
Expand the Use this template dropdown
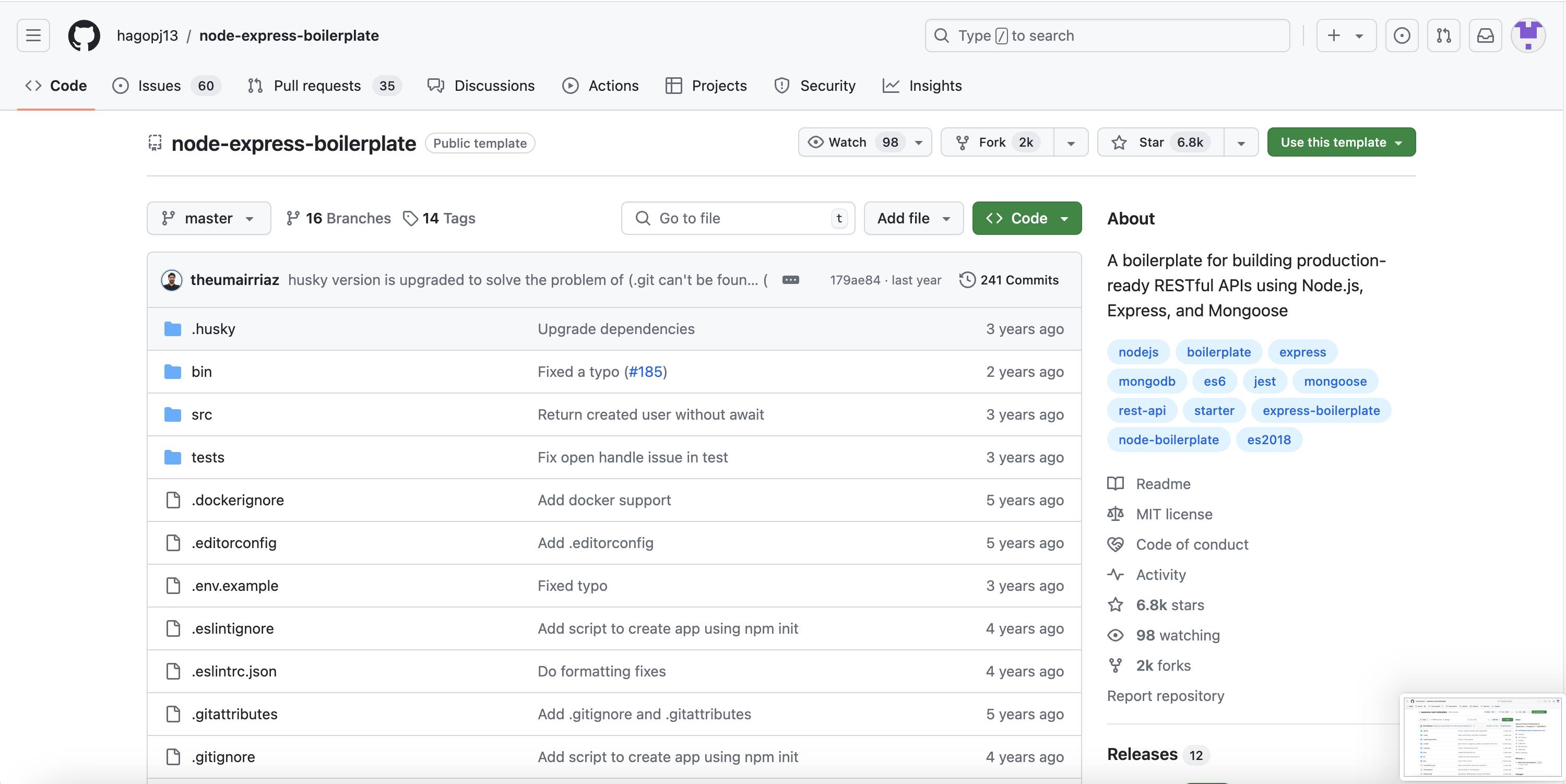[1341, 142]
